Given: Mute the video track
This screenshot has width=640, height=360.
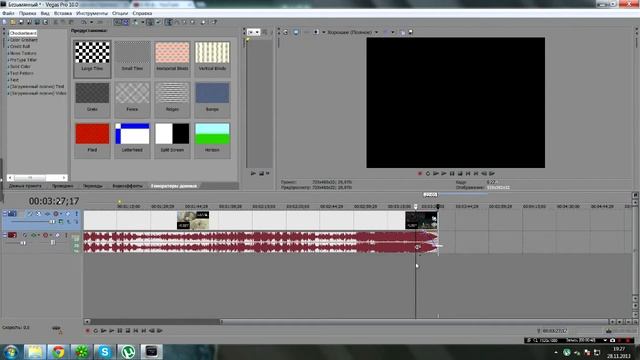Looking at the screenshot, I should 68,213.
